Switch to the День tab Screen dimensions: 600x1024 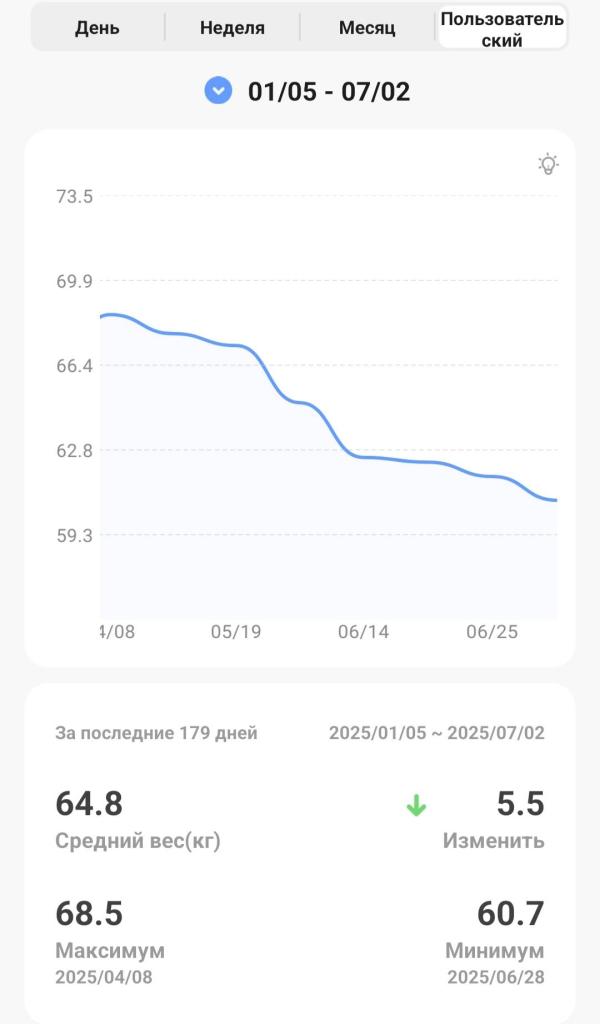pyautogui.click(x=97, y=28)
